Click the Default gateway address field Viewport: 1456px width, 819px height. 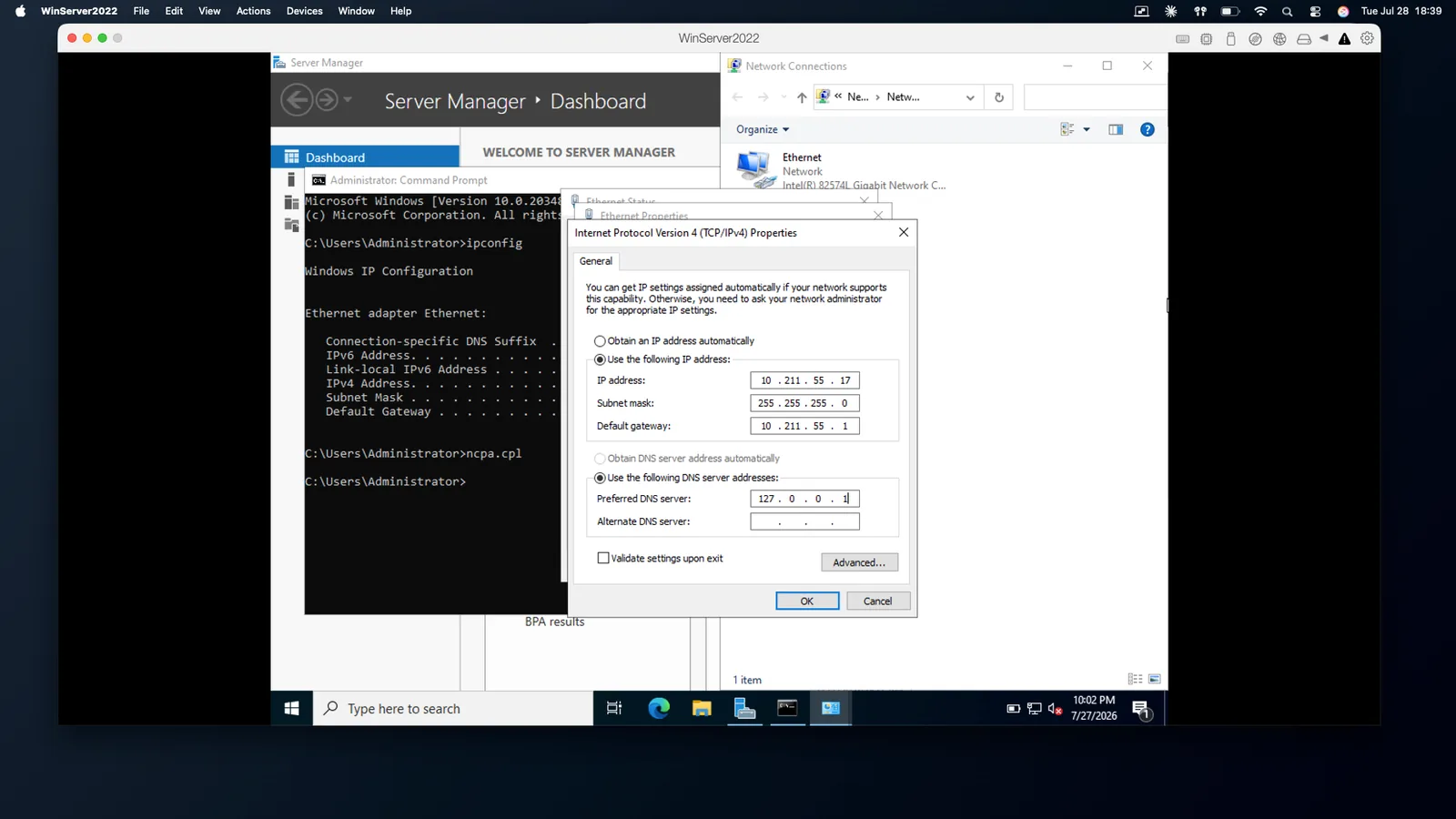804,426
